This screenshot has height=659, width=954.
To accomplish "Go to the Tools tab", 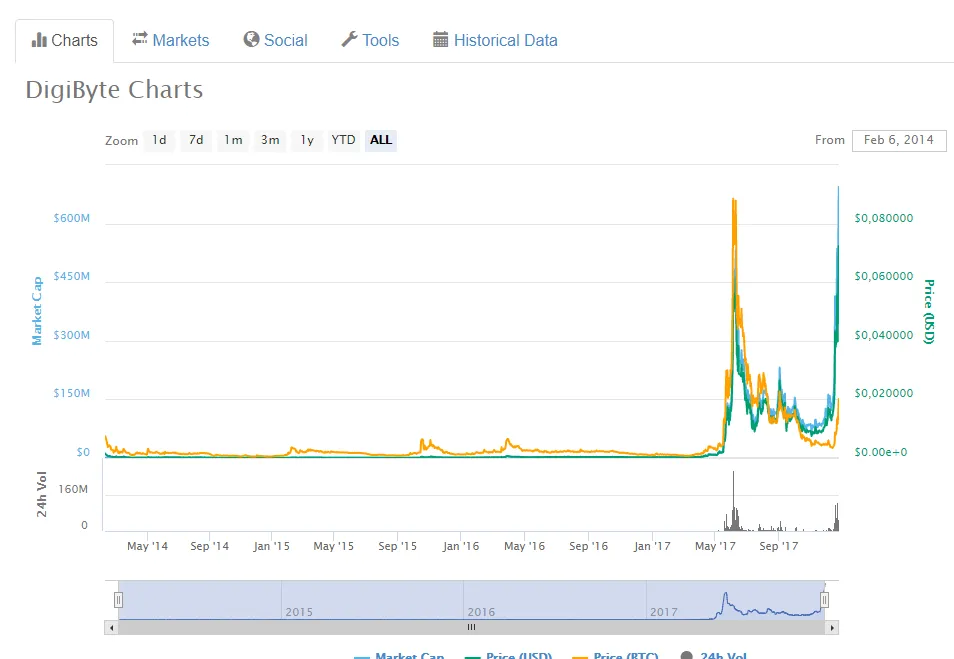I will click(370, 40).
